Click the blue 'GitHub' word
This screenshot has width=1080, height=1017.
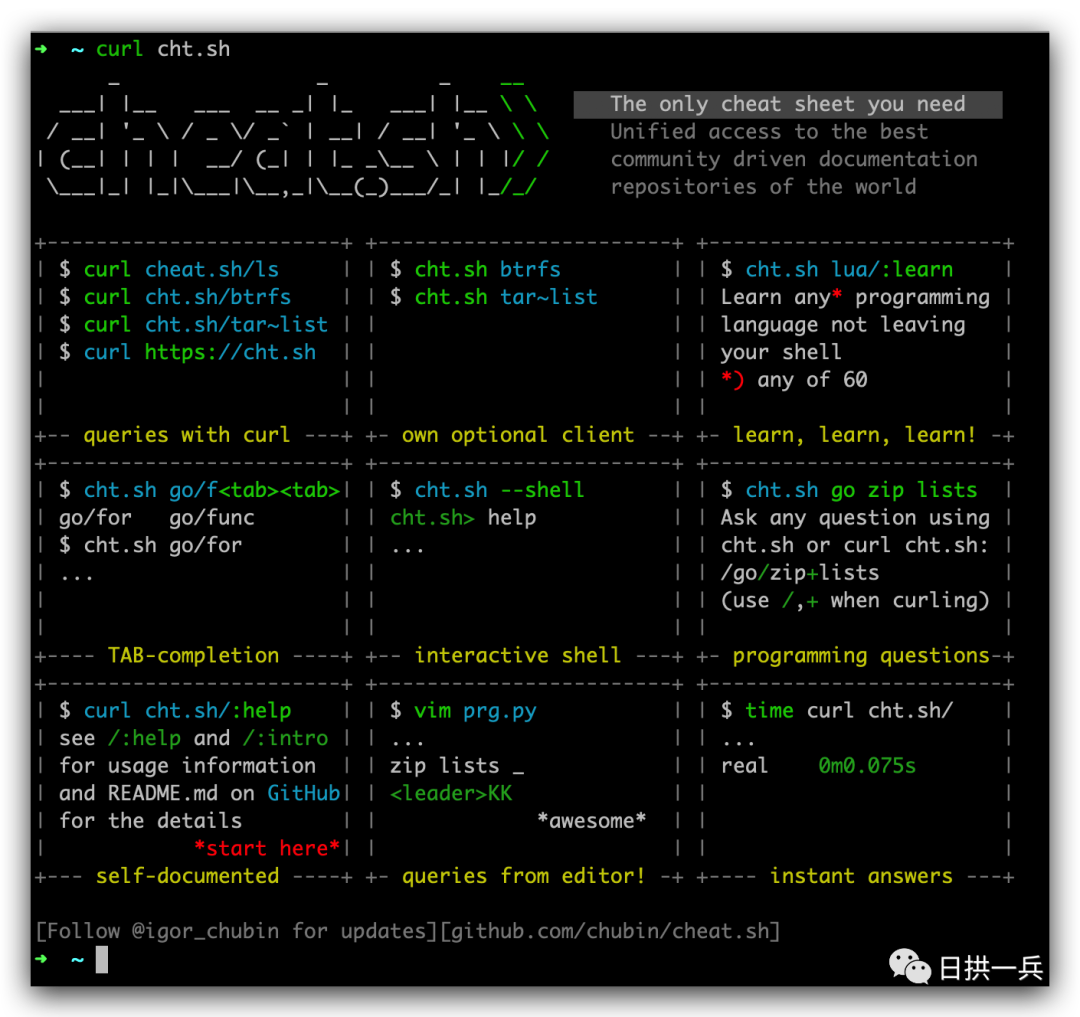click(x=304, y=793)
